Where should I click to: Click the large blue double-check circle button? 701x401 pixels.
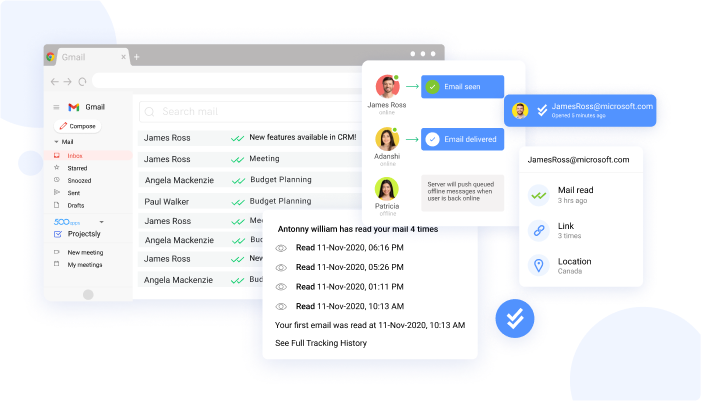pos(515,318)
